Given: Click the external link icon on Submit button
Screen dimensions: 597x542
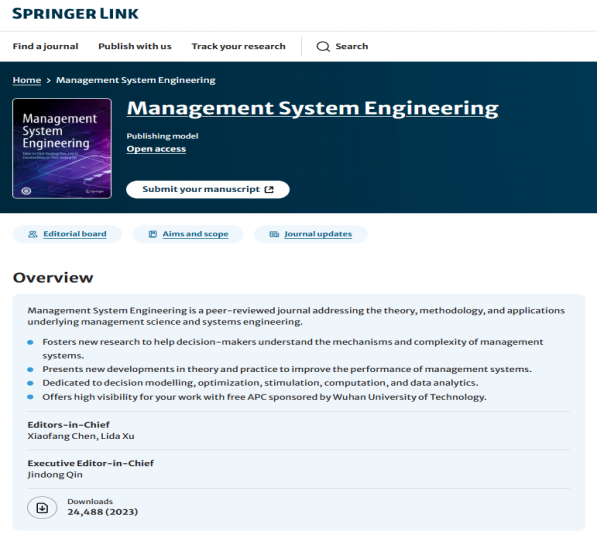Looking at the screenshot, I should click(269, 190).
